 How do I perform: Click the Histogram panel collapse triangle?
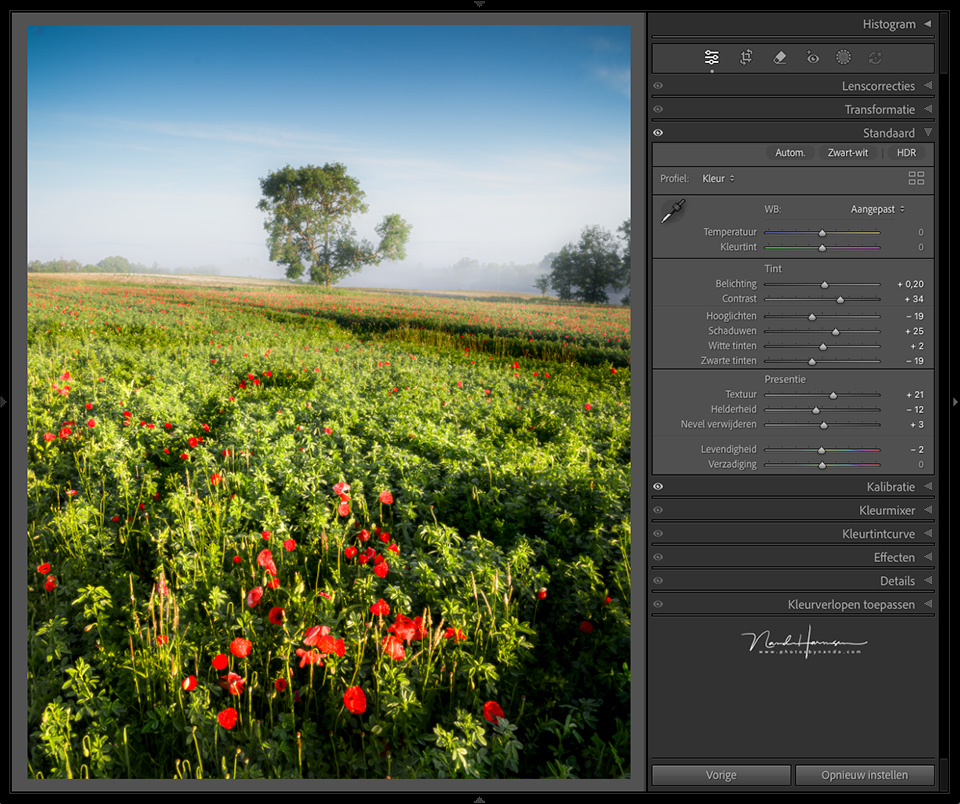tap(927, 24)
